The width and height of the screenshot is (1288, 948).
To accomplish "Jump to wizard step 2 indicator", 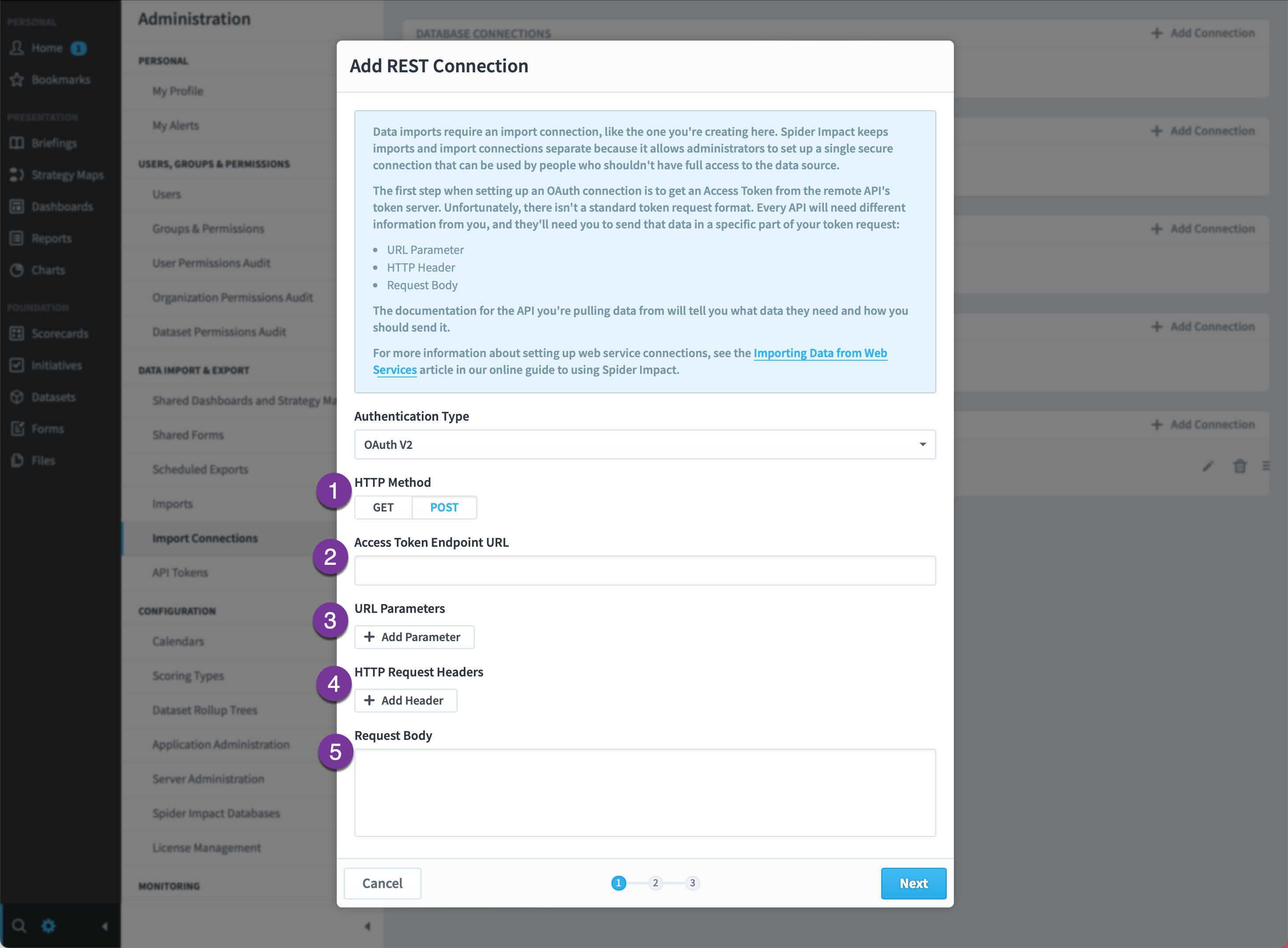I will 655,883.
